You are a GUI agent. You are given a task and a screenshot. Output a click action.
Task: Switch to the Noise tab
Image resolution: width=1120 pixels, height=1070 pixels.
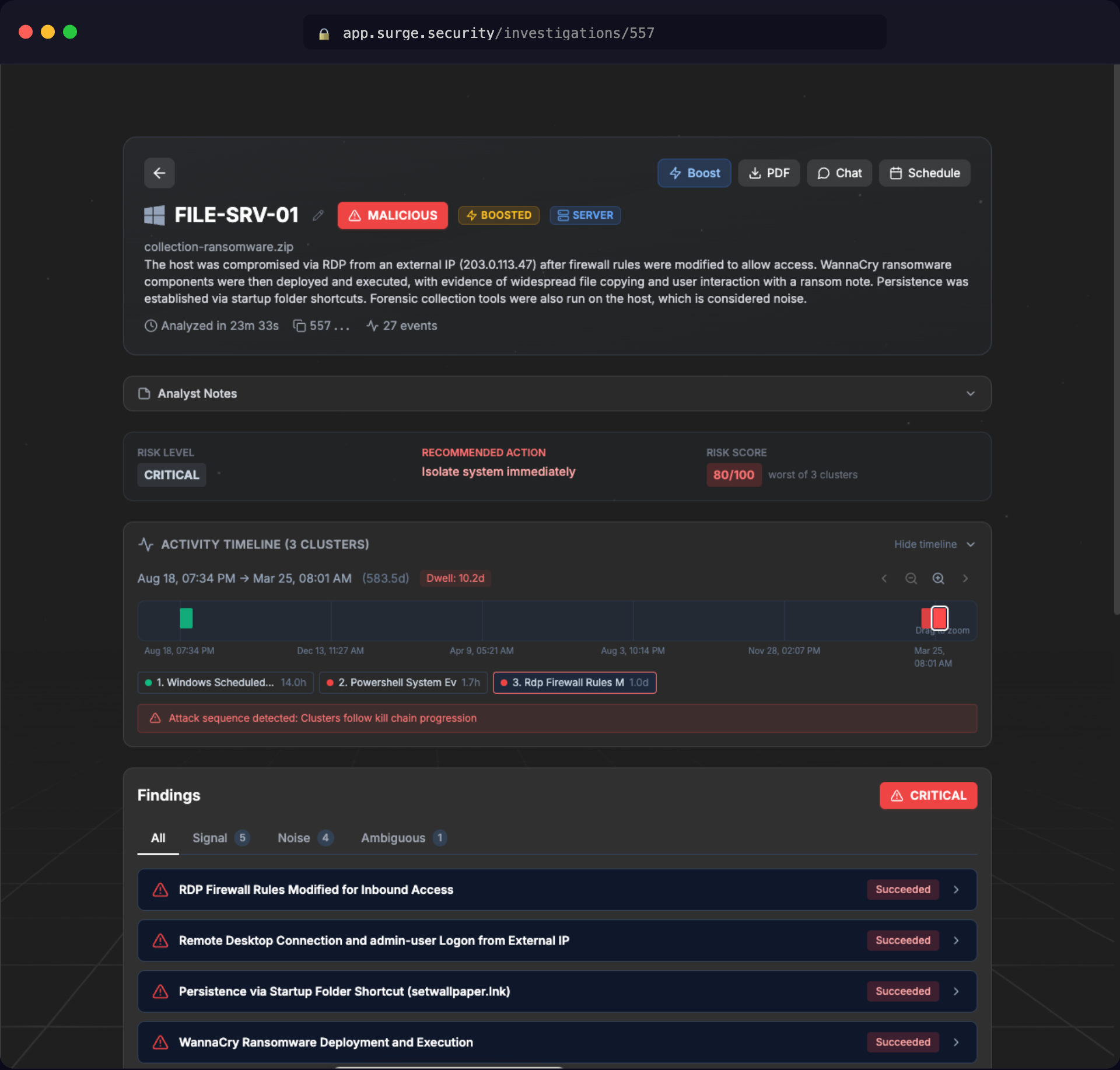[293, 838]
